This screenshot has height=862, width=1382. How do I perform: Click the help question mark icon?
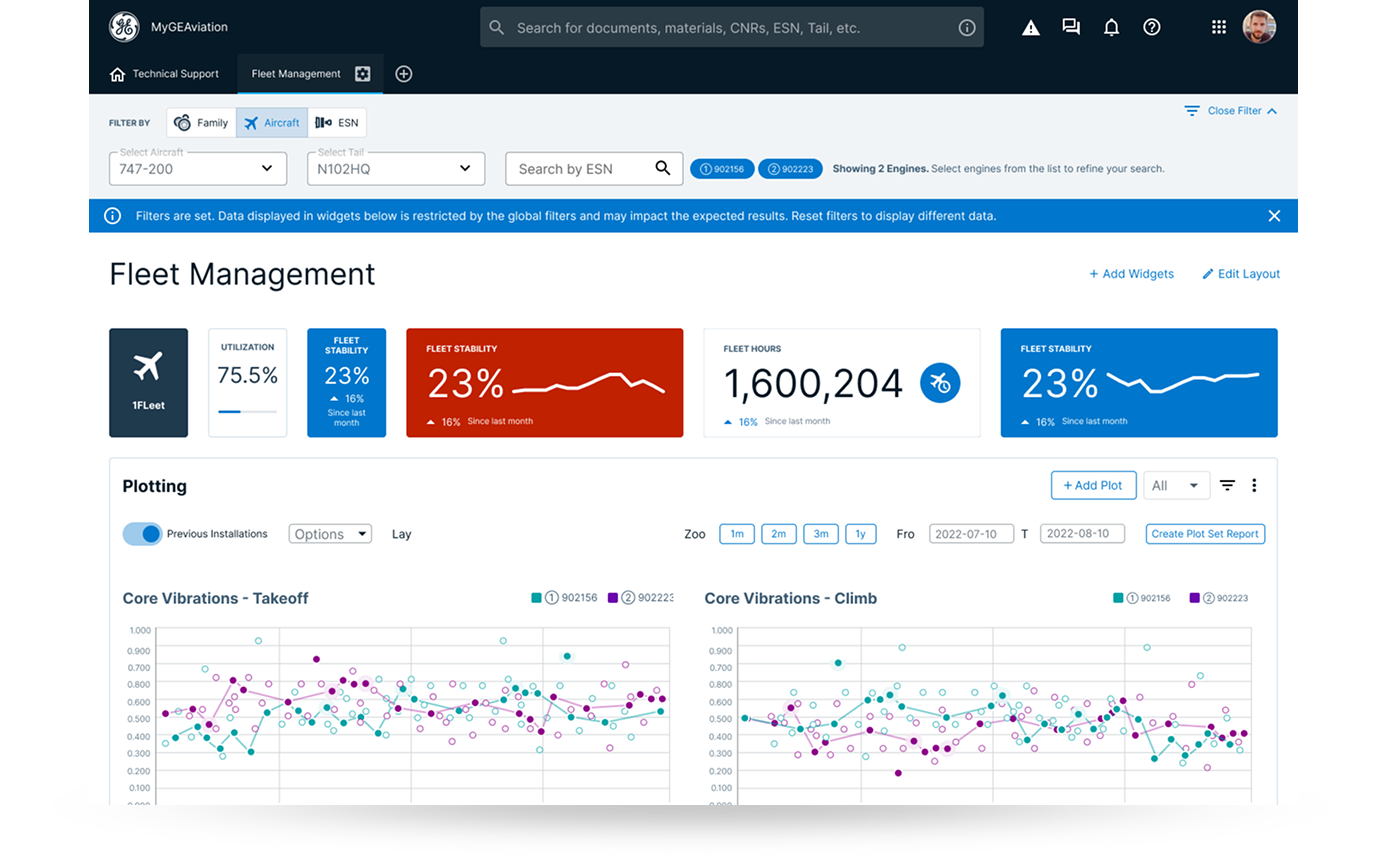(1152, 28)
